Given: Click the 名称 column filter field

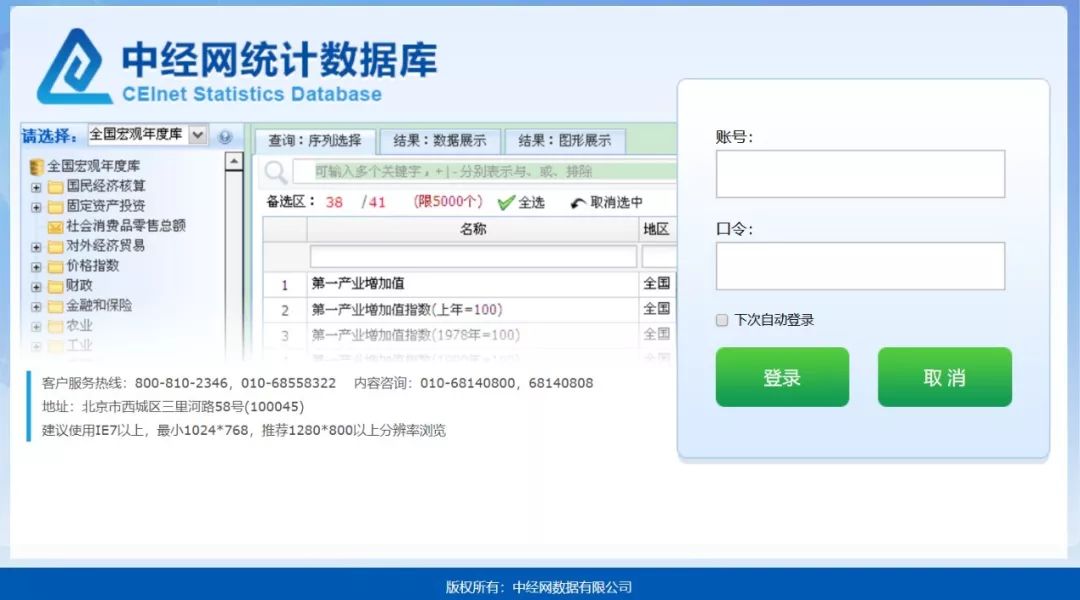Looking at the screenshot, I should coord(473,257).
